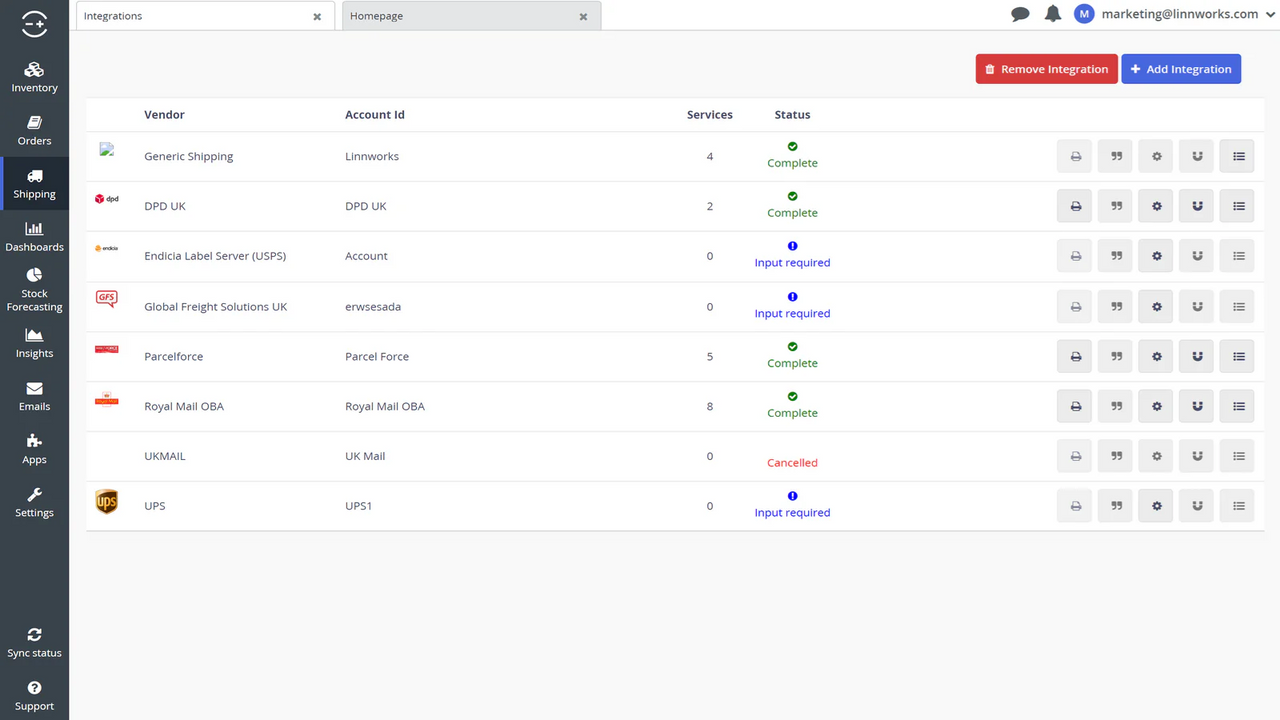Open services list for Royal Mail OBA
Screen dimensions: 1280x720
click(x=1238, y=406)
